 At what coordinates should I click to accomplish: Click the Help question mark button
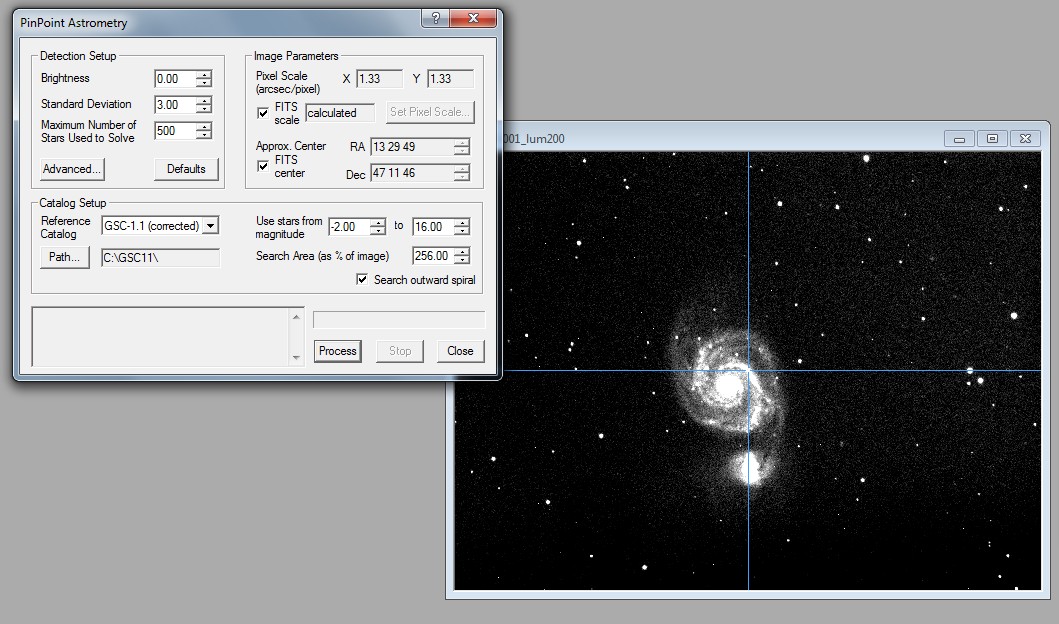pos(436,19)
